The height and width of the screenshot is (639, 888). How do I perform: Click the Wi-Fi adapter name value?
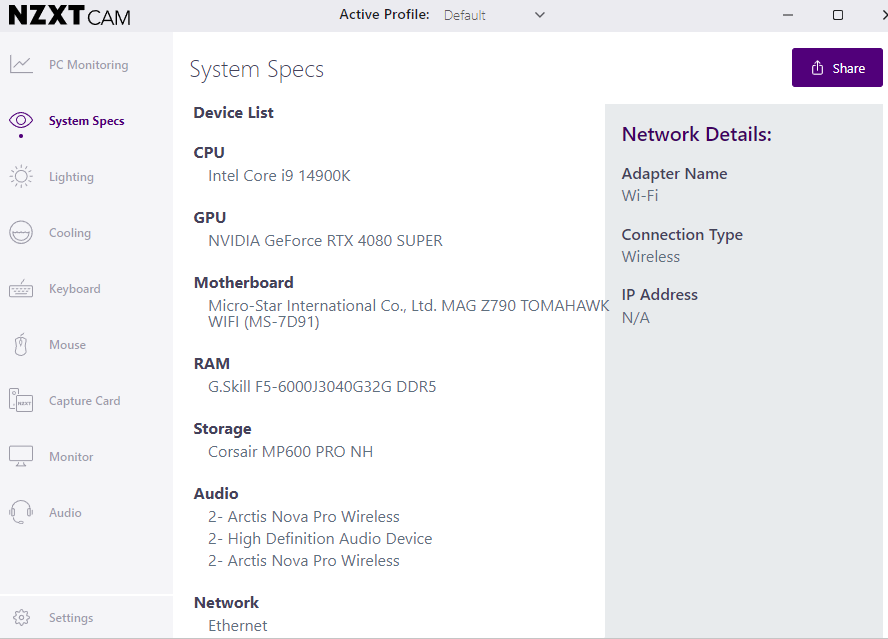(640, 196)
